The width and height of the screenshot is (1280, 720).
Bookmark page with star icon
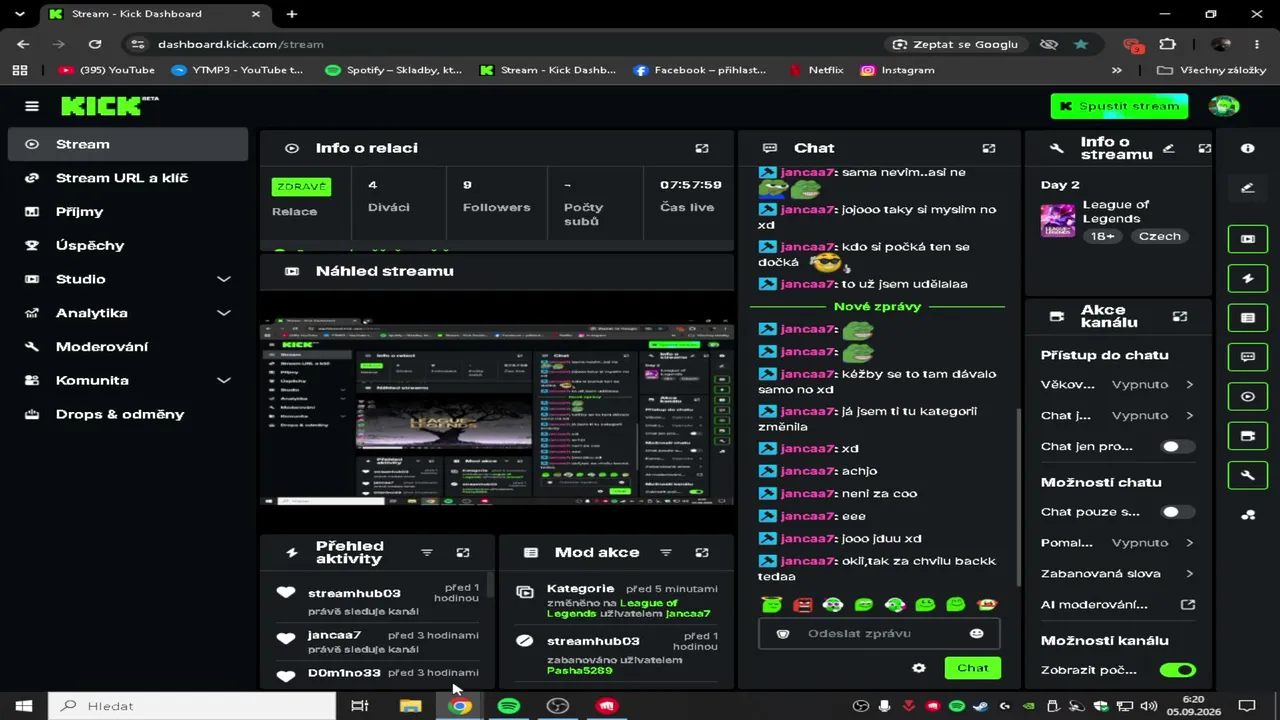point(1081,44)
